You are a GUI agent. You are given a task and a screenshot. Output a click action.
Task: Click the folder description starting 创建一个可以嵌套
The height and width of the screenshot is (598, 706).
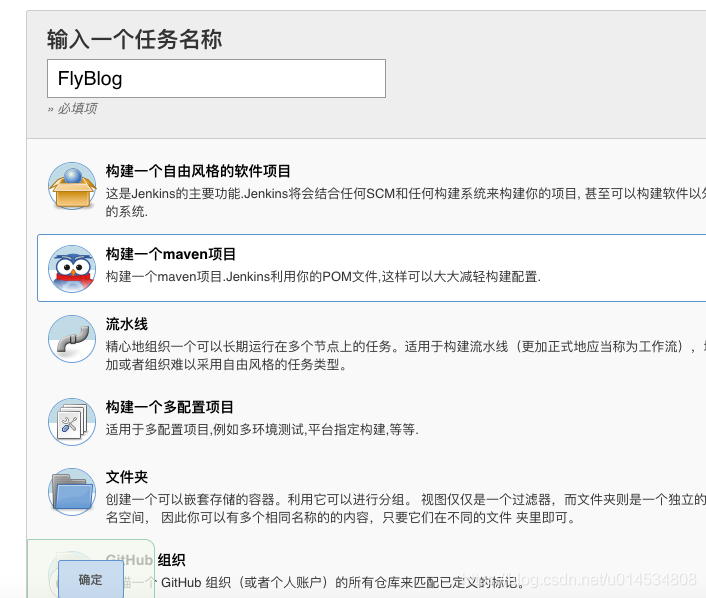(x=406, y=509)
